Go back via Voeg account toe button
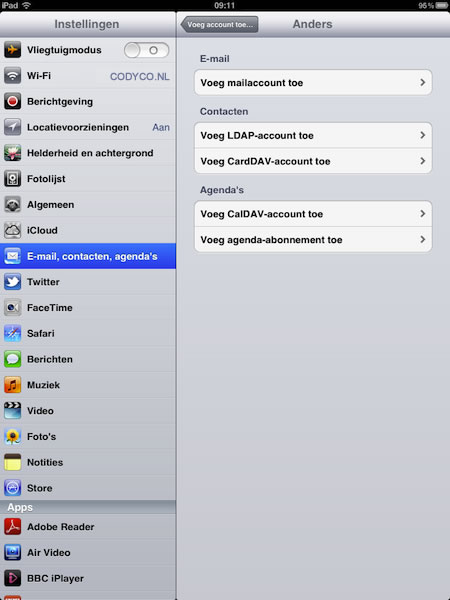The image size is (450, 600). 219,24
